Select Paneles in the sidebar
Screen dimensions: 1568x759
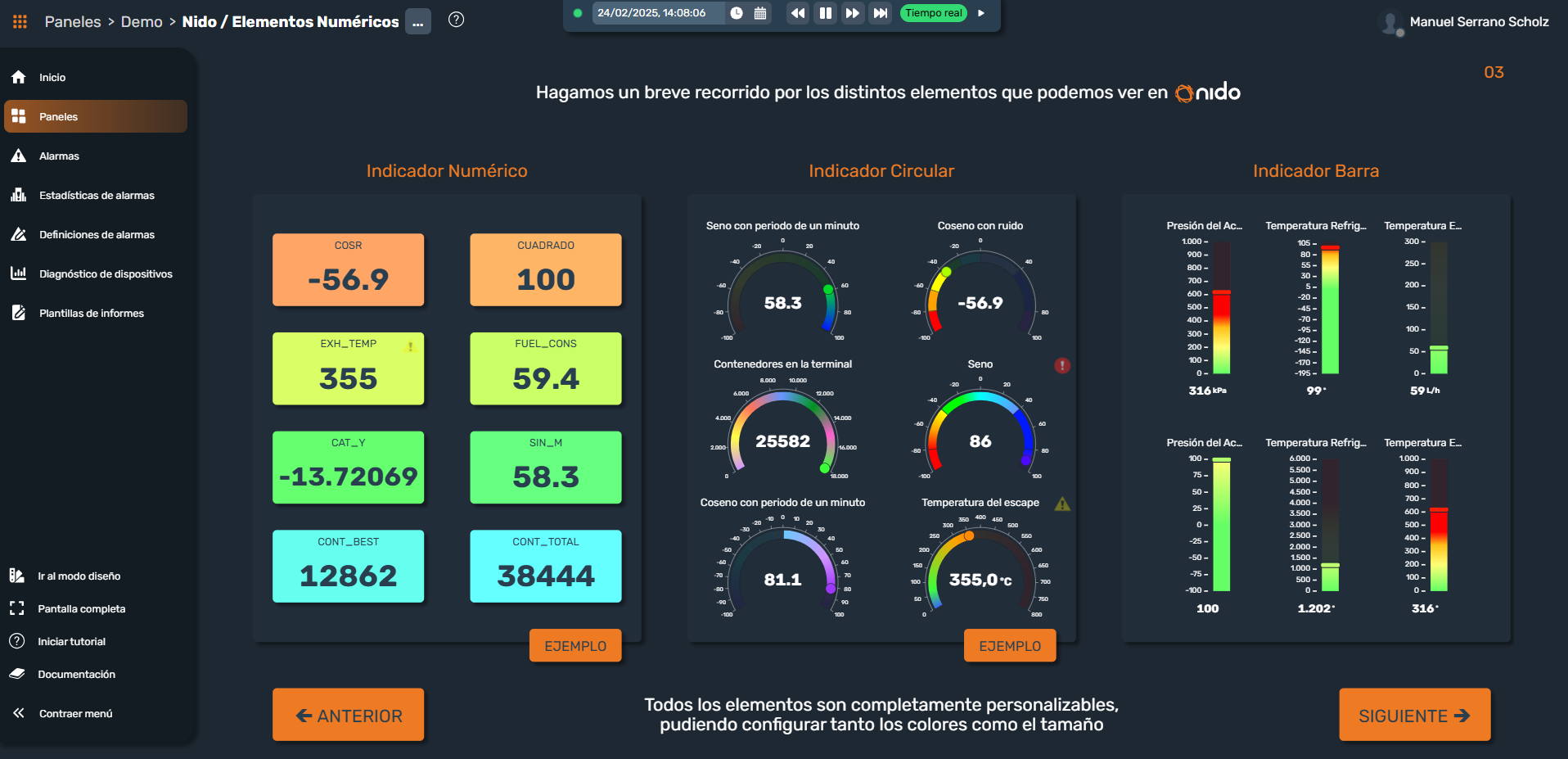pos(96,116)
